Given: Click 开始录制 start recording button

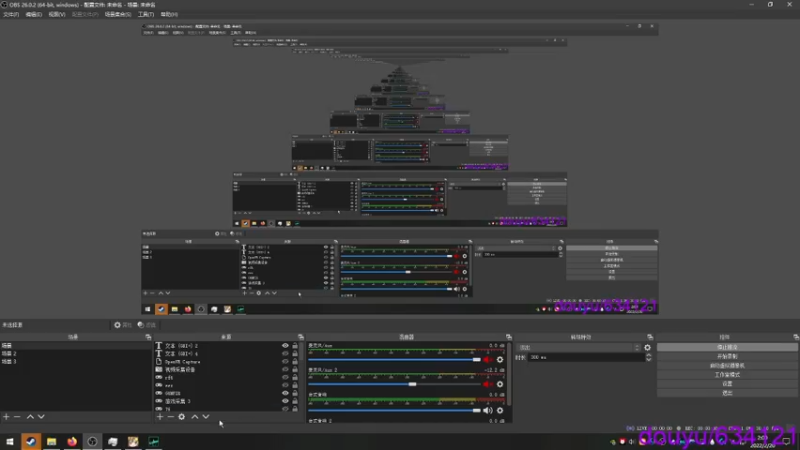Looking at the screenshot, I should (x=727, y=357).
